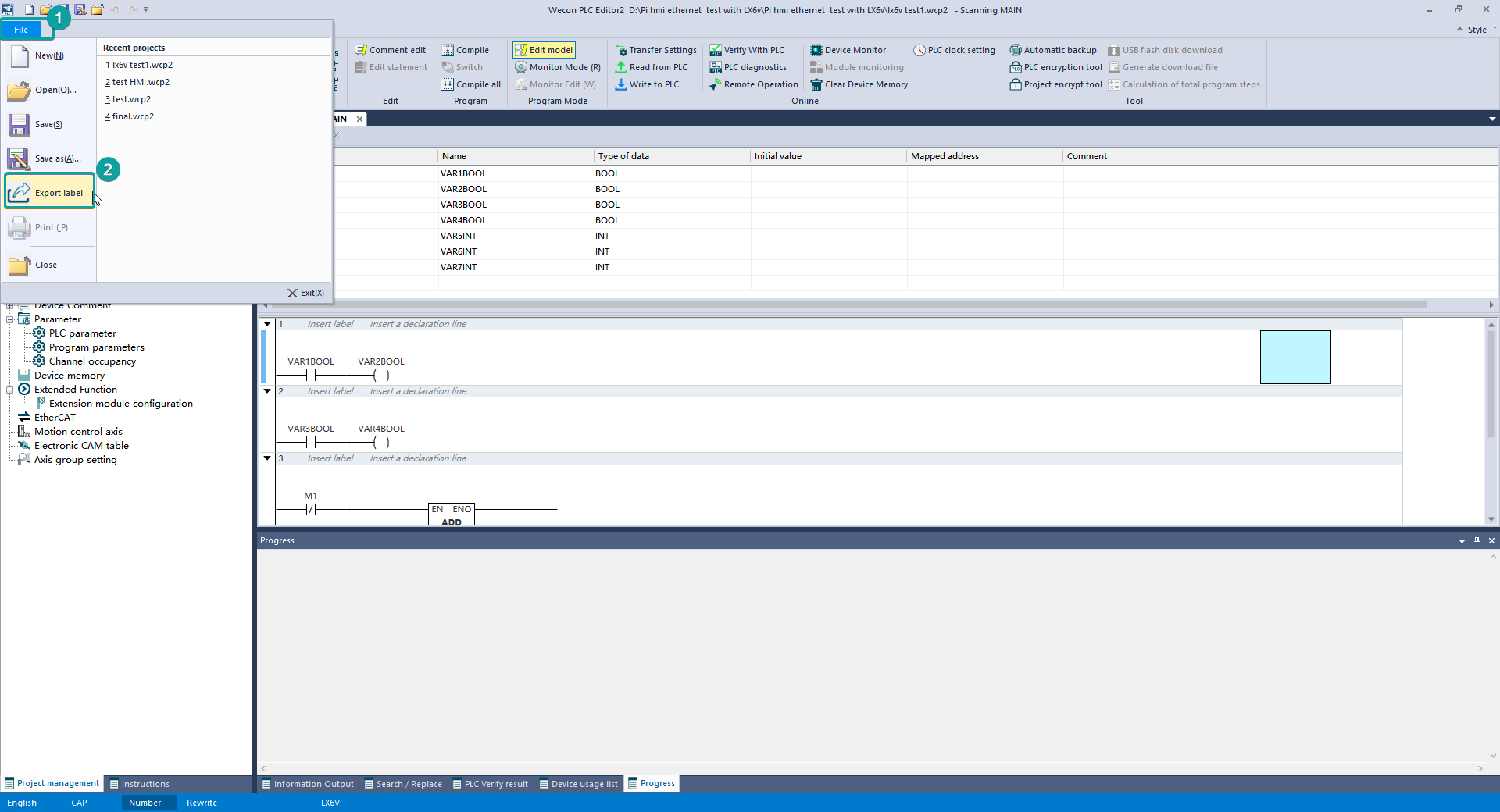Select Electronic CAM table item
Image resolution: width=1500 pixels, height=812 pixels.
[x=81, y=446]
